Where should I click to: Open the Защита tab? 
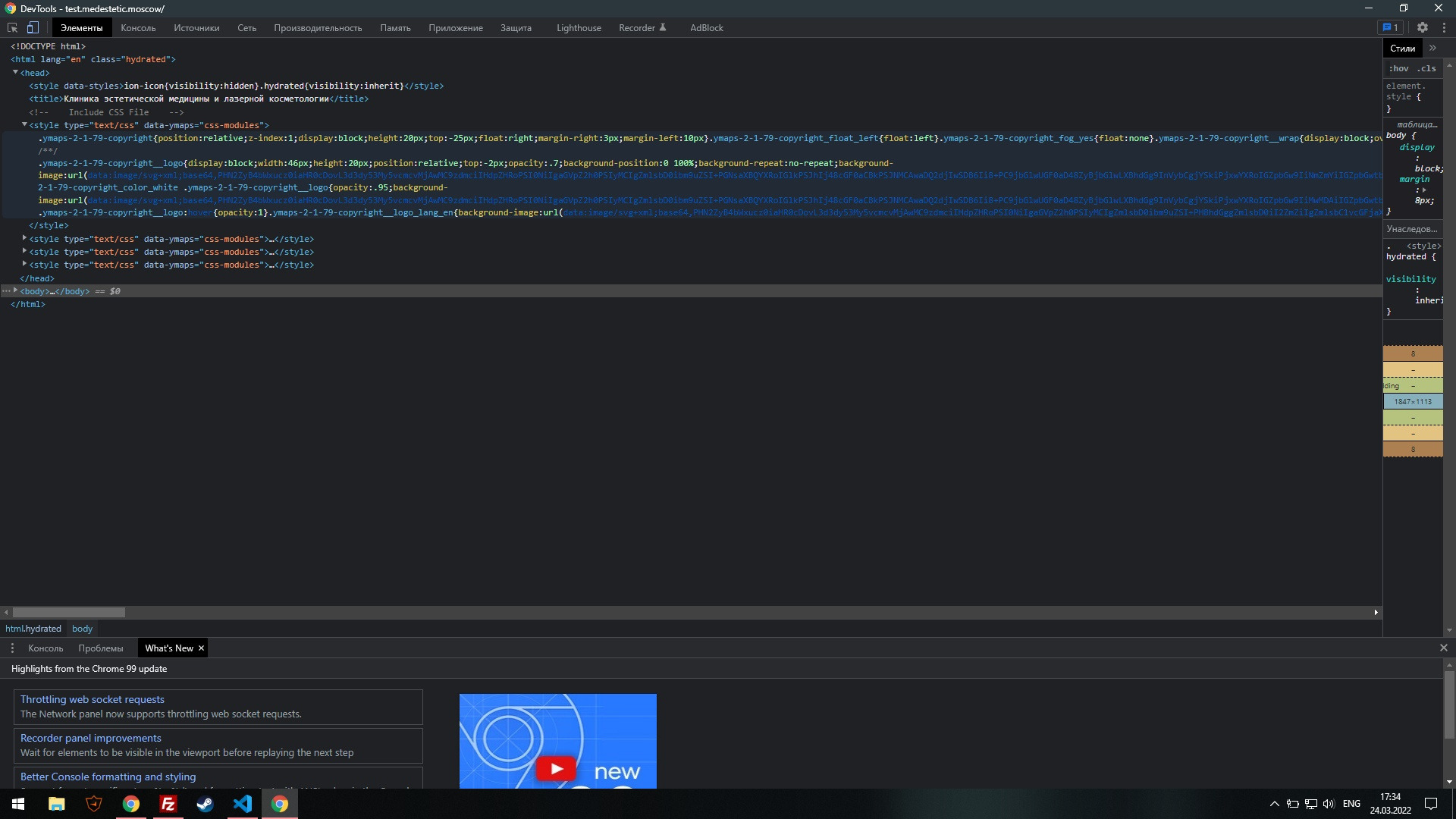point(516,28)
